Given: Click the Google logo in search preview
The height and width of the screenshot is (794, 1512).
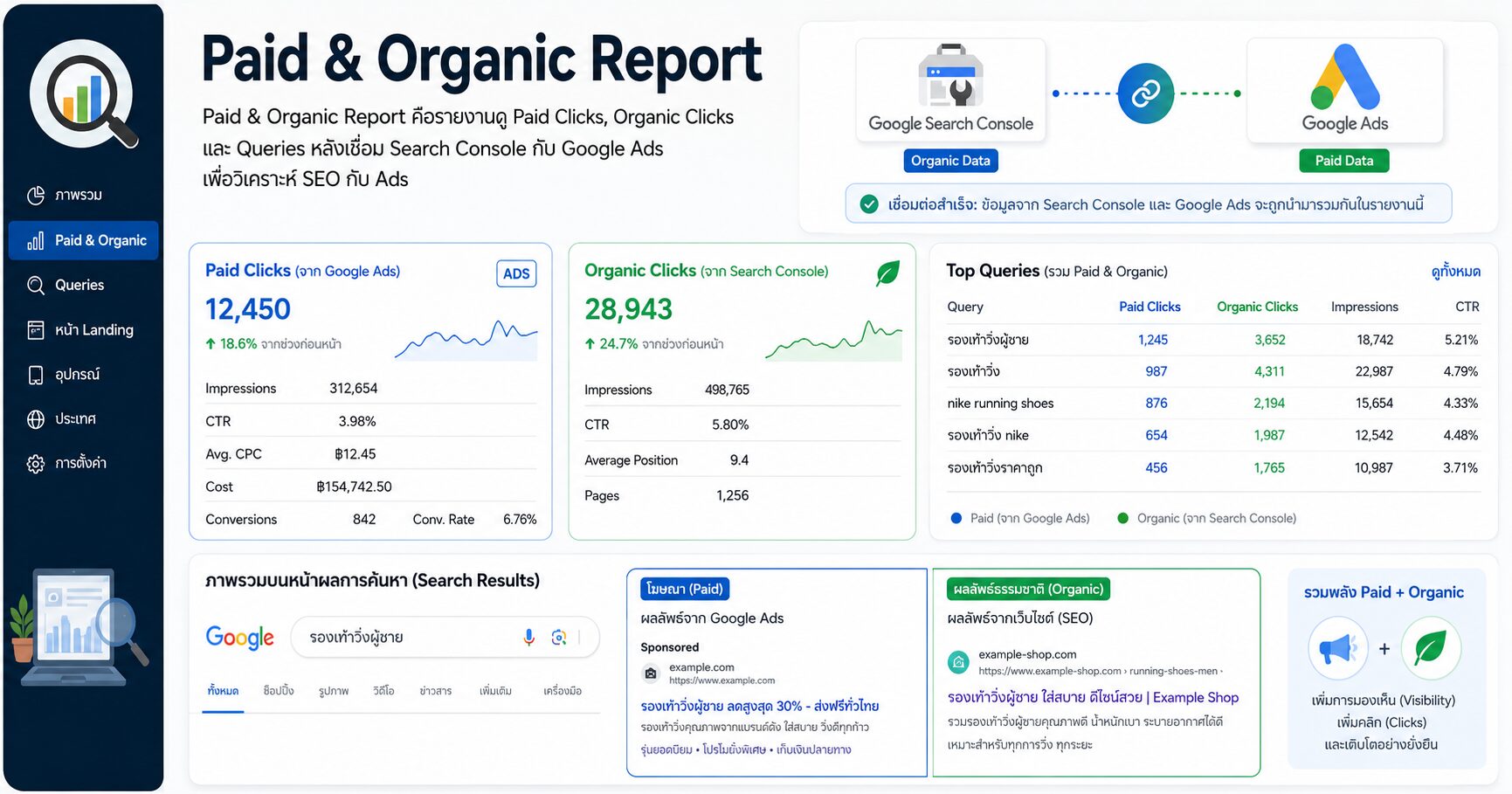Looking at the screenshot, I should (240, 638).
